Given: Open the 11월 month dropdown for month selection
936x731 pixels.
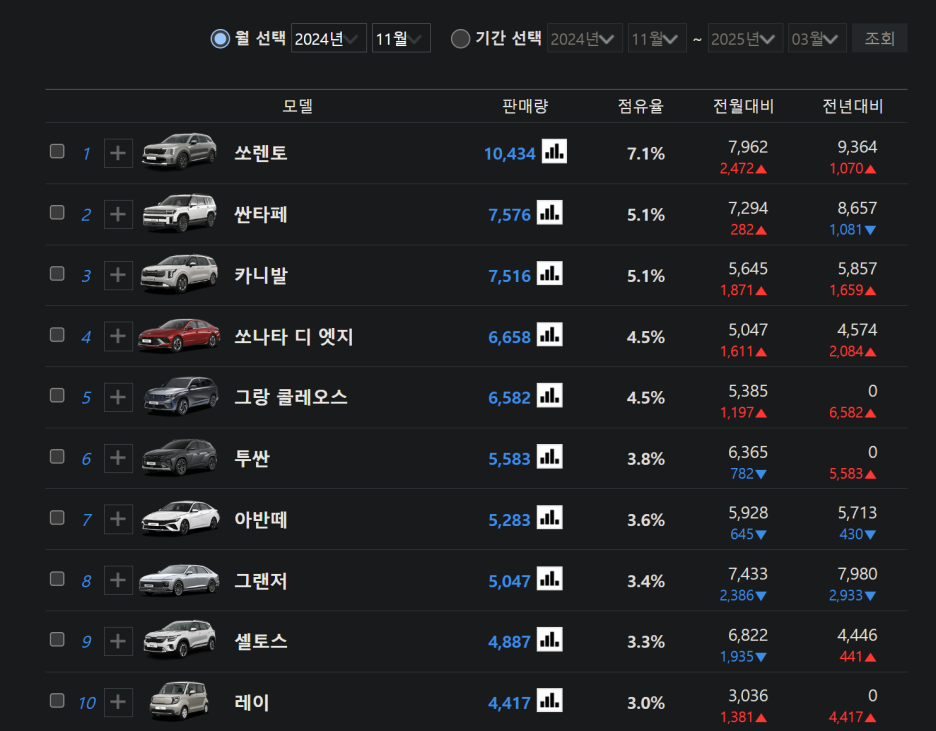Looking at the screenshot, I should (x=401, y=38).
